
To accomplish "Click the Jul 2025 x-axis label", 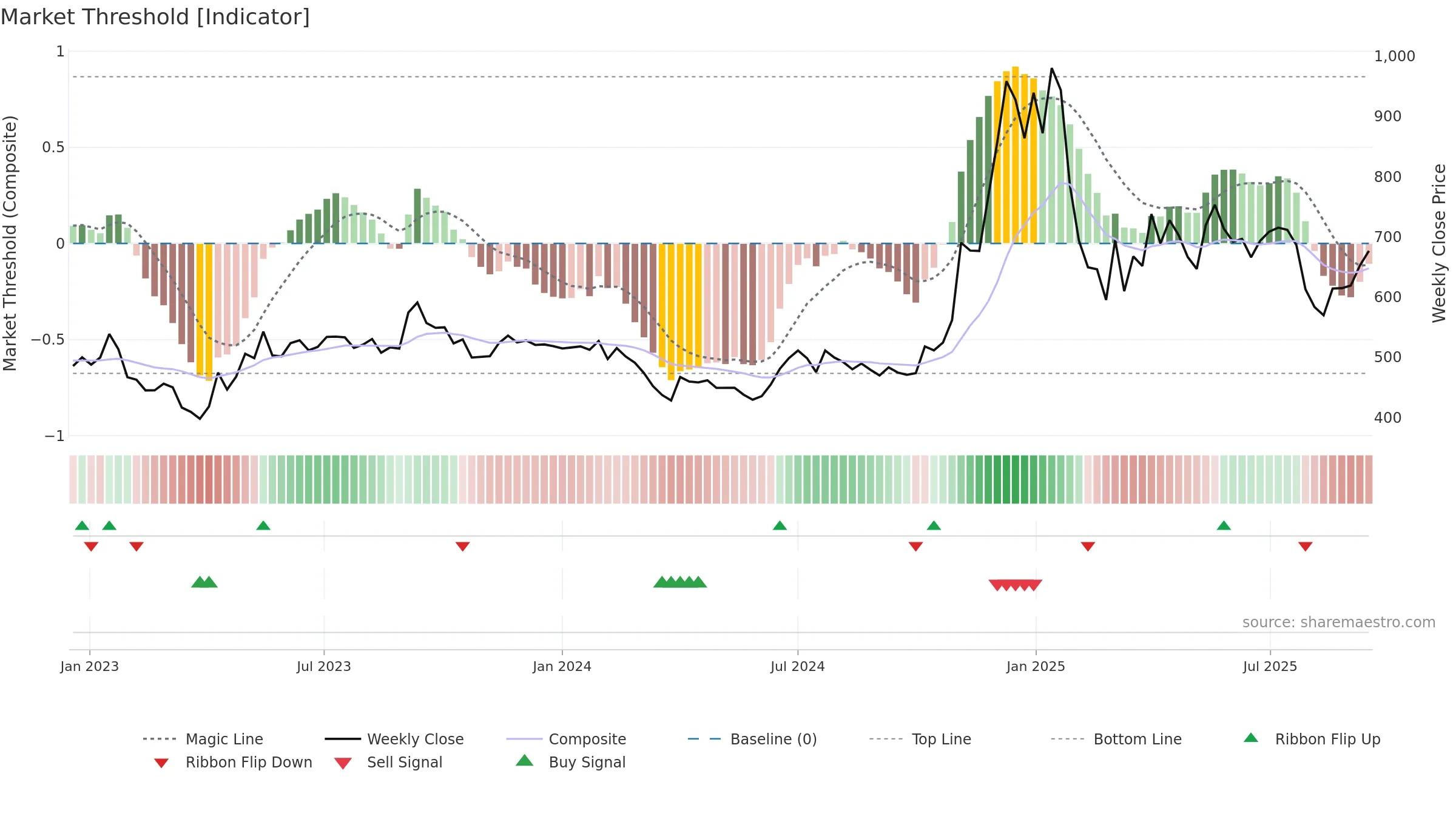I will [x=1270, y=667].
